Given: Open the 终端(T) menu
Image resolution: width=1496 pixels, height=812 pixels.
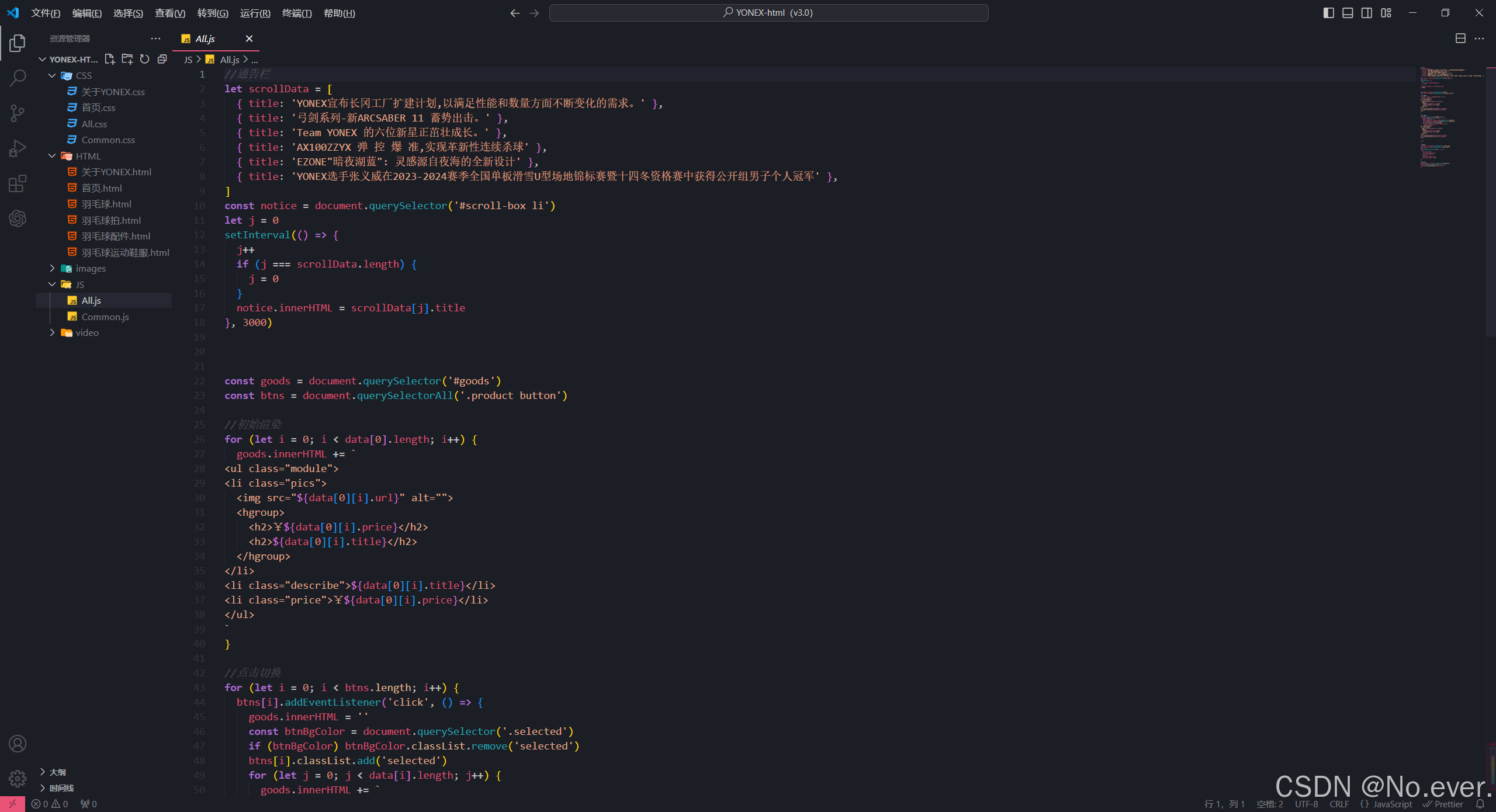Looking at the screenshot, I should tap(297, 13).
